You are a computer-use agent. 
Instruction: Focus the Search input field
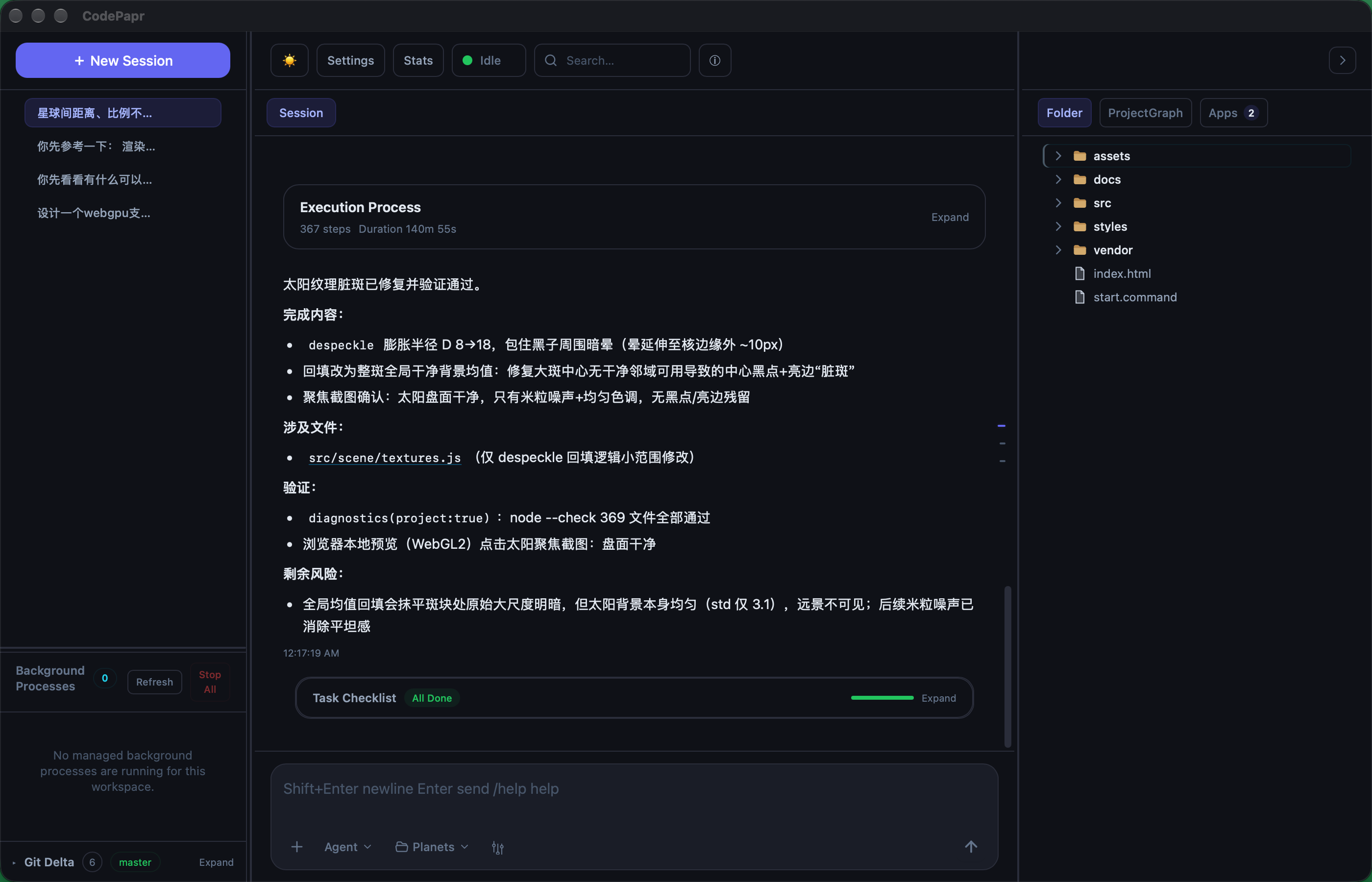[612, 60]
